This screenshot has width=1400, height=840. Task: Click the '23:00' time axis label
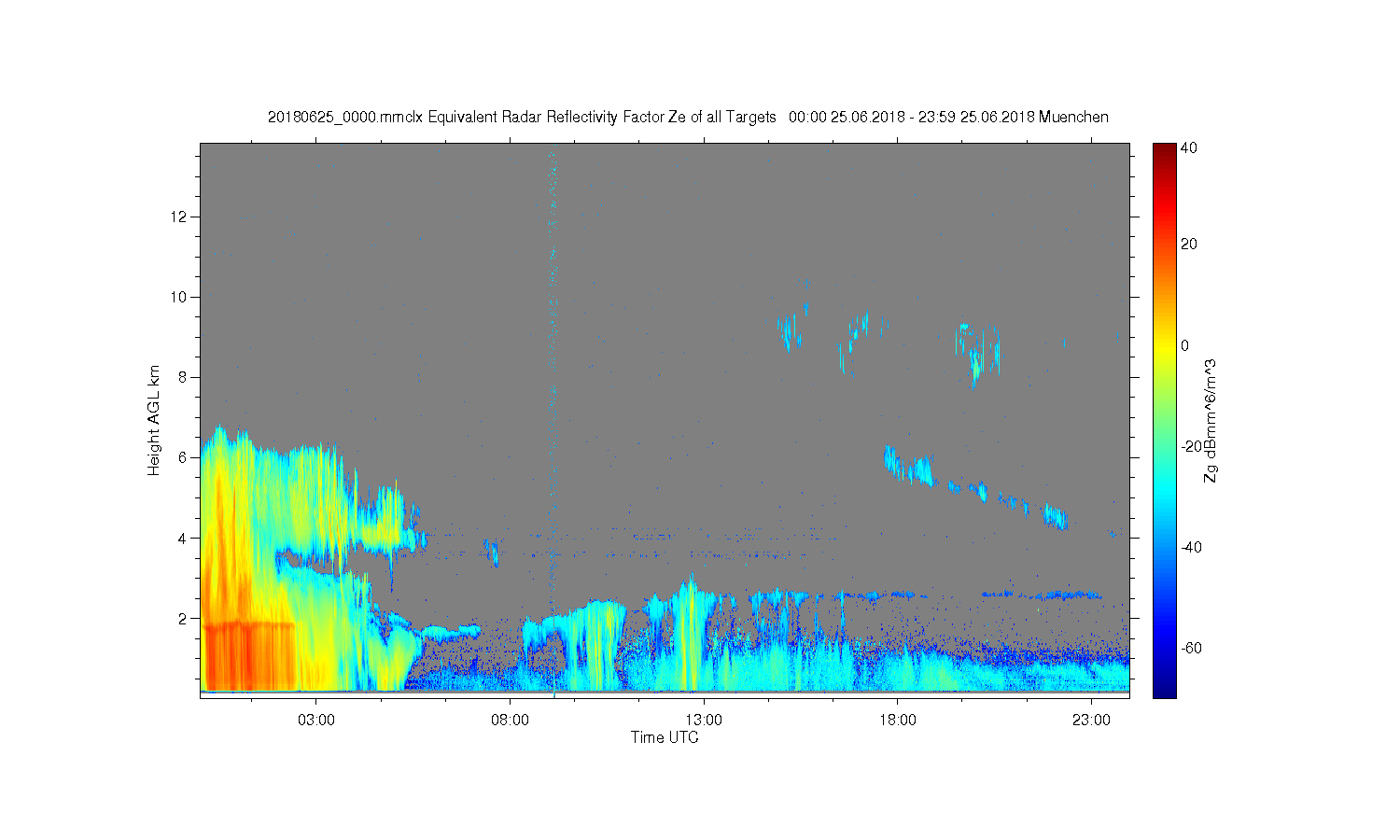(x=1091, y=721)
